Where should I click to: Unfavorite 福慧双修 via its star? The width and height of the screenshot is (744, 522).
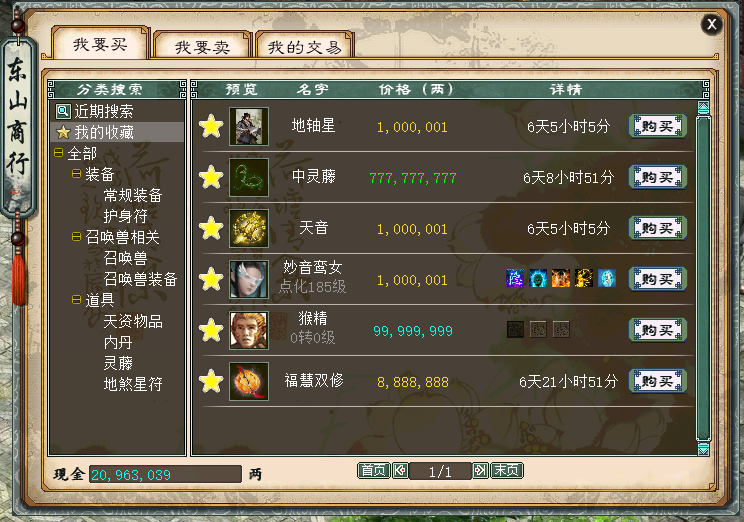pyautogui.click(x=211, y=381)
